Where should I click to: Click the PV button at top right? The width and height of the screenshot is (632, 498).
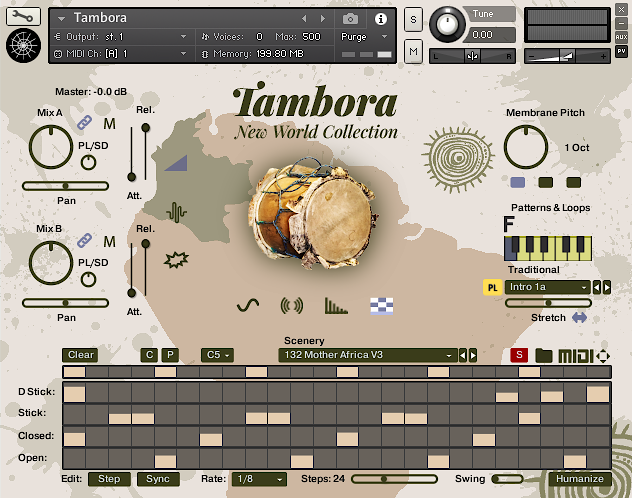click(x=621, y=51)
